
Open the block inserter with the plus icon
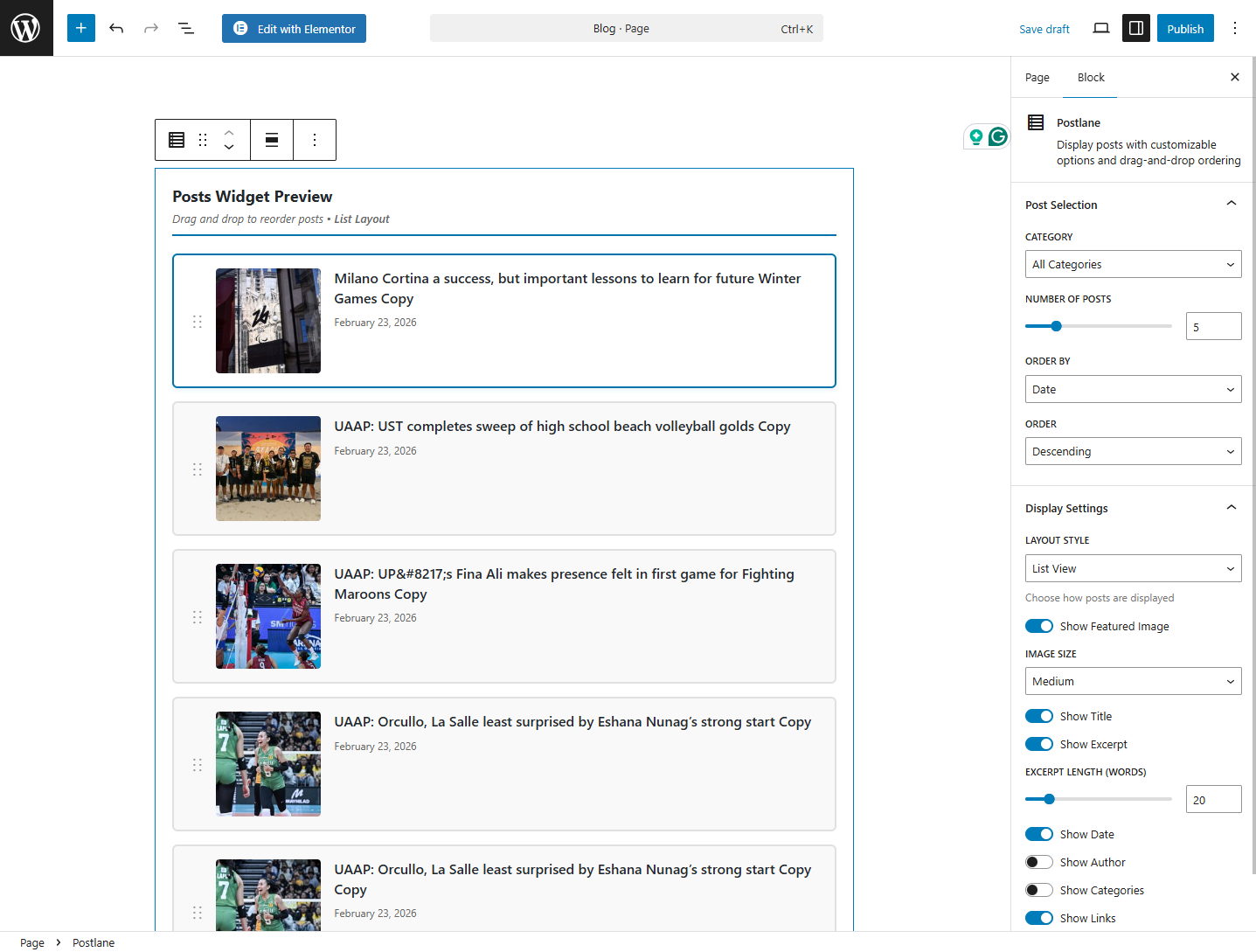click(x=80, y=27)
